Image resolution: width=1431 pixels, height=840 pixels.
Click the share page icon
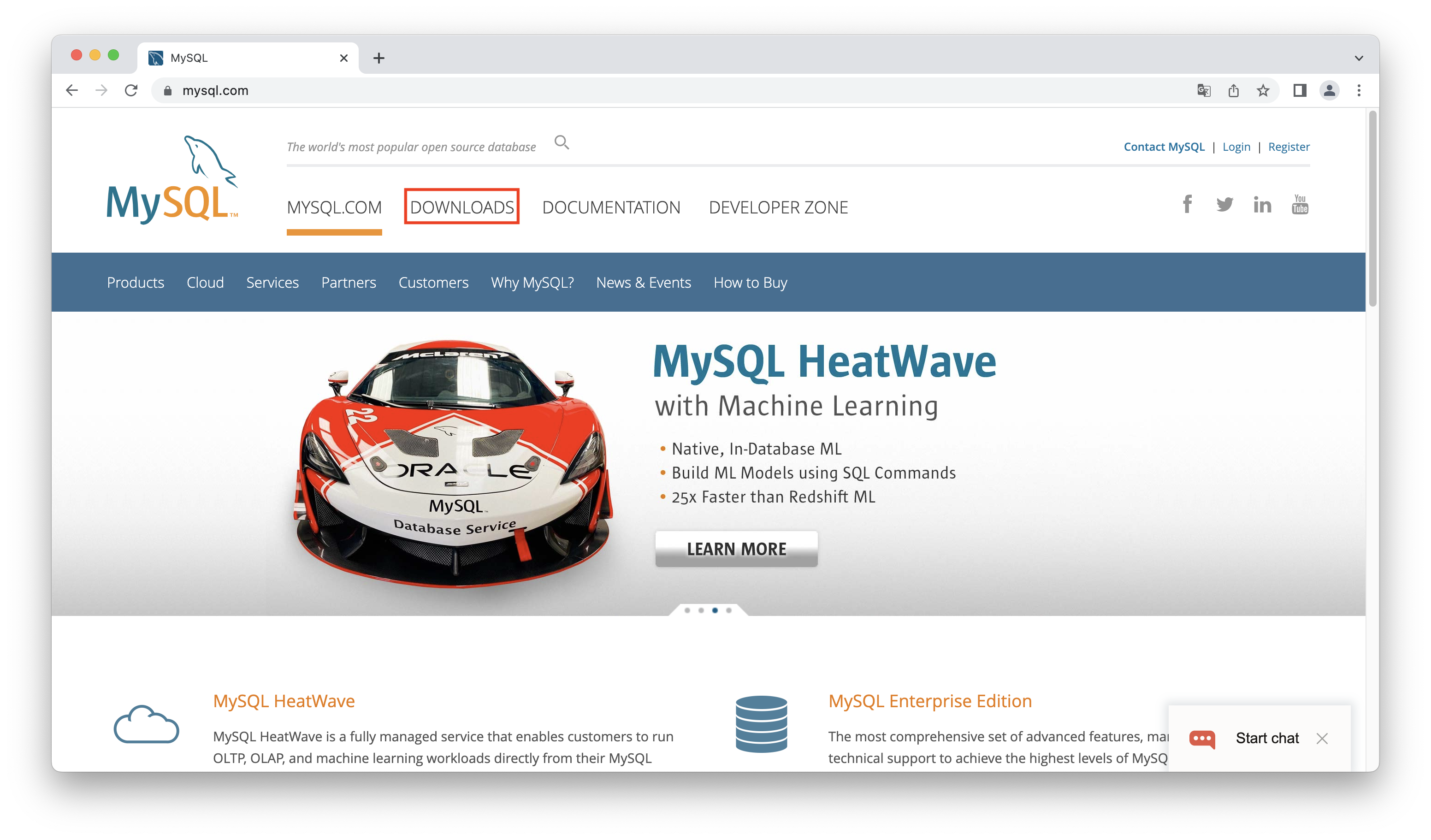point(1233,90)
